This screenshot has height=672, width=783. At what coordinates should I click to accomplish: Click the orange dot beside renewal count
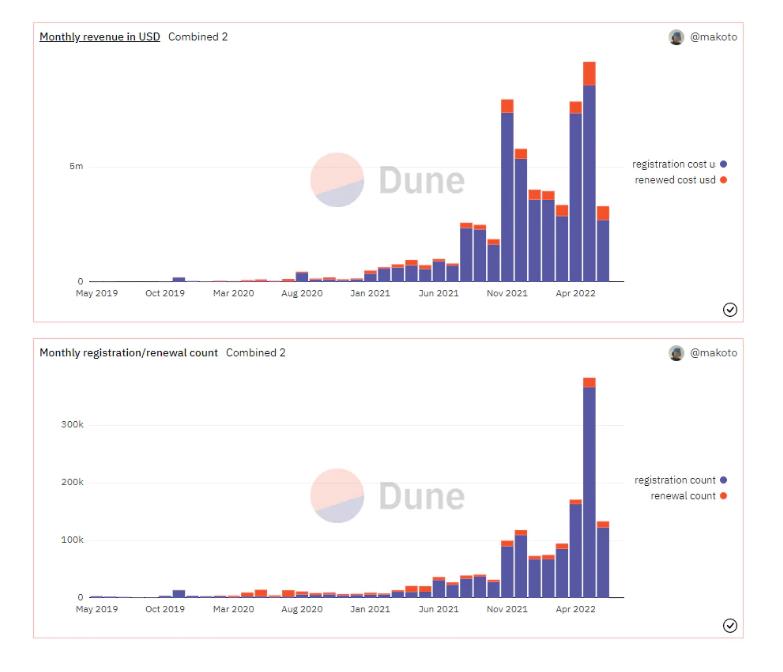click(x=723, y=496)
